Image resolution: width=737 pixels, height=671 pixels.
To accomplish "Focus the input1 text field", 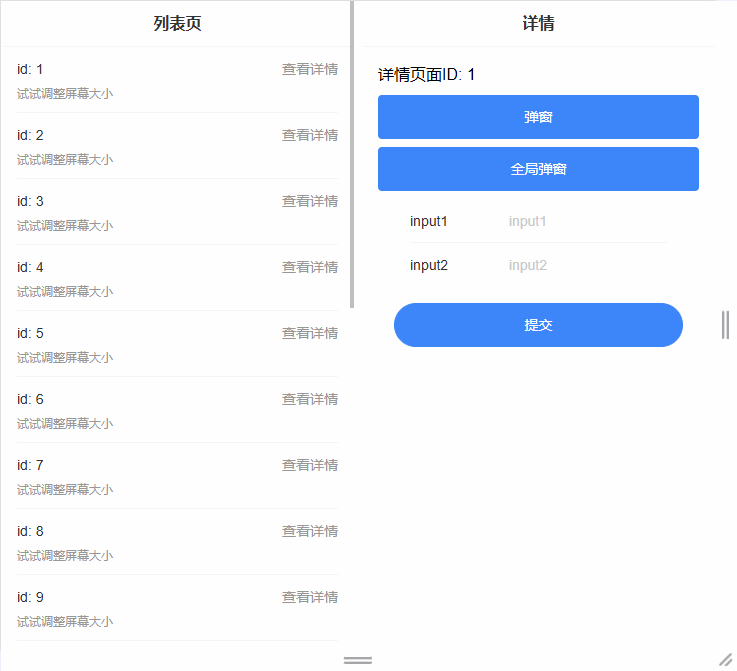I will (587, 221).
